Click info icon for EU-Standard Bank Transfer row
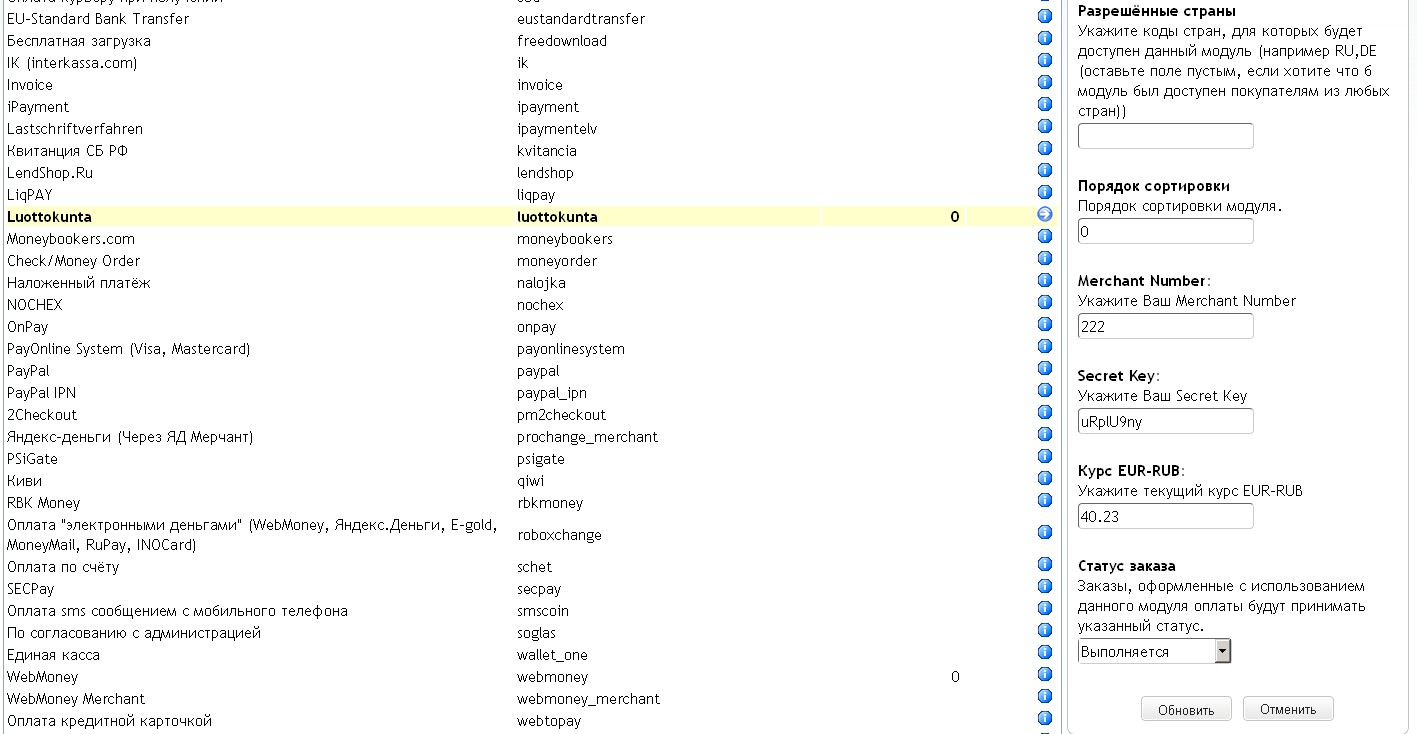This screenshot has width=1417, height=734. pos(1045,16)
